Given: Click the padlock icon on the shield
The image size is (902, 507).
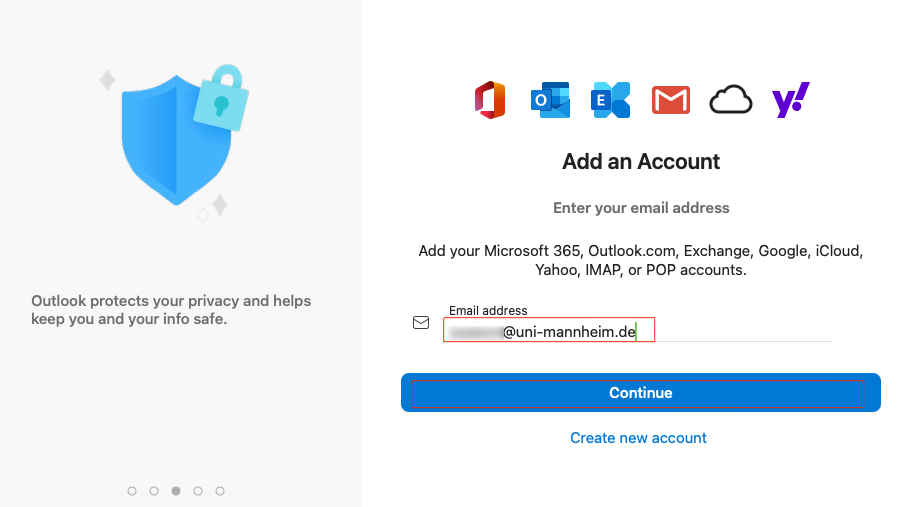Looking at the screenshot, I should (221, 99).
